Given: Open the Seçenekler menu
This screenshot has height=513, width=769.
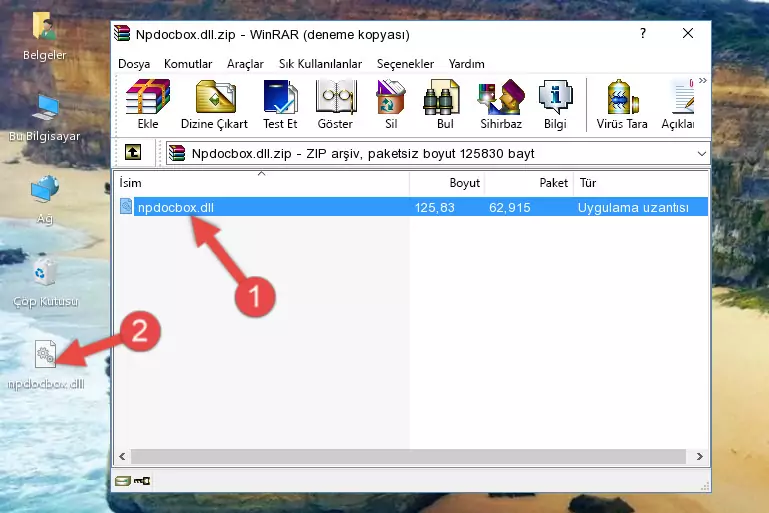Looking at the screenshot, I should tap(405, 64).
